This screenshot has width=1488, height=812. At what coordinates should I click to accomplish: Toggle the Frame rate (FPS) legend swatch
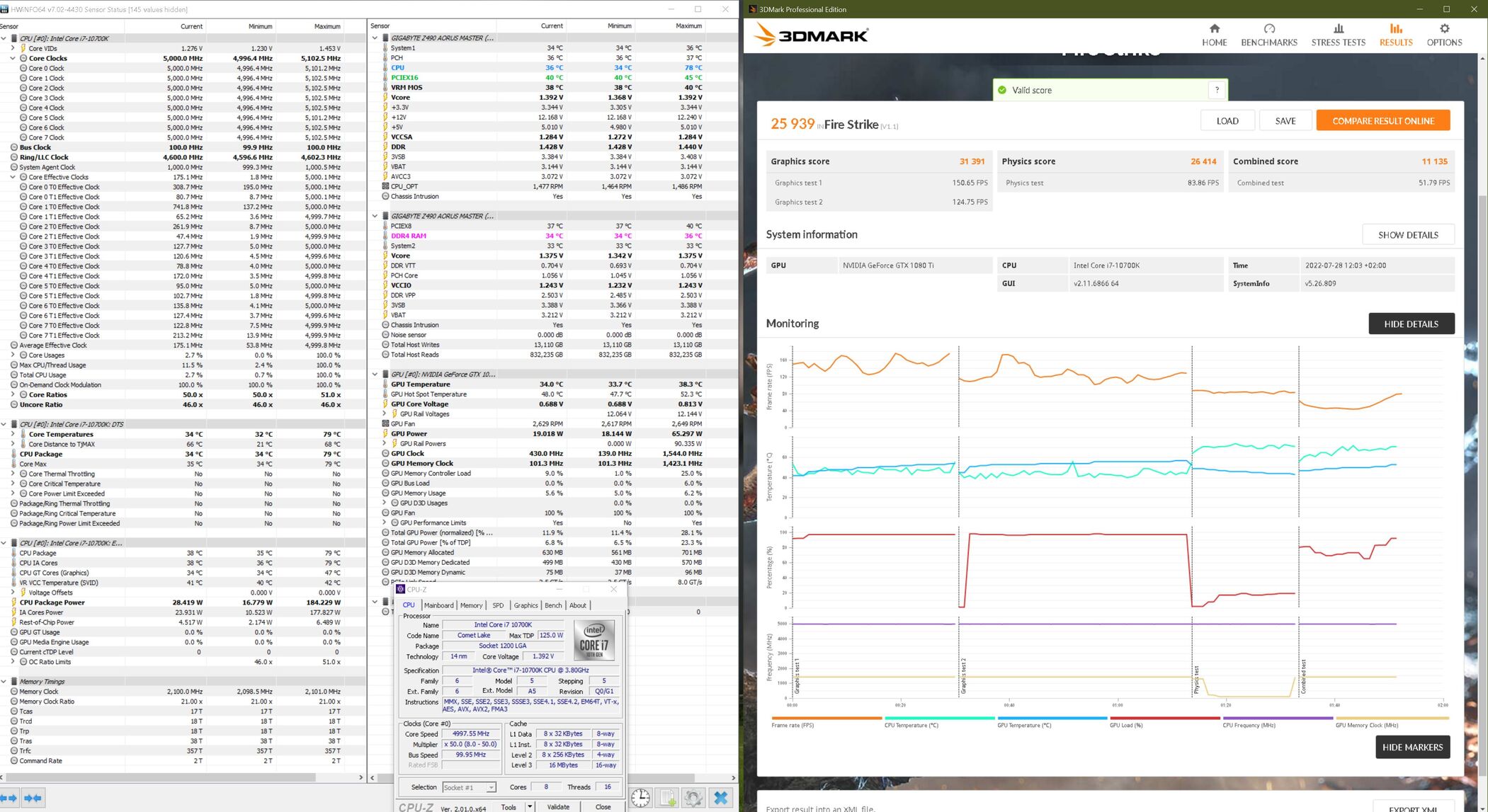point(827,718)
